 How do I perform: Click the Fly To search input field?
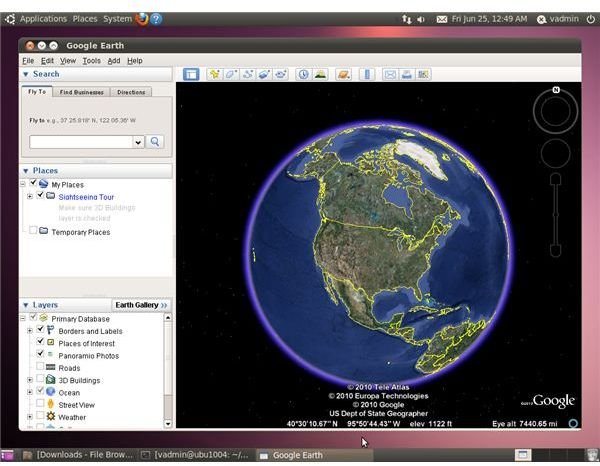(81, 142)
